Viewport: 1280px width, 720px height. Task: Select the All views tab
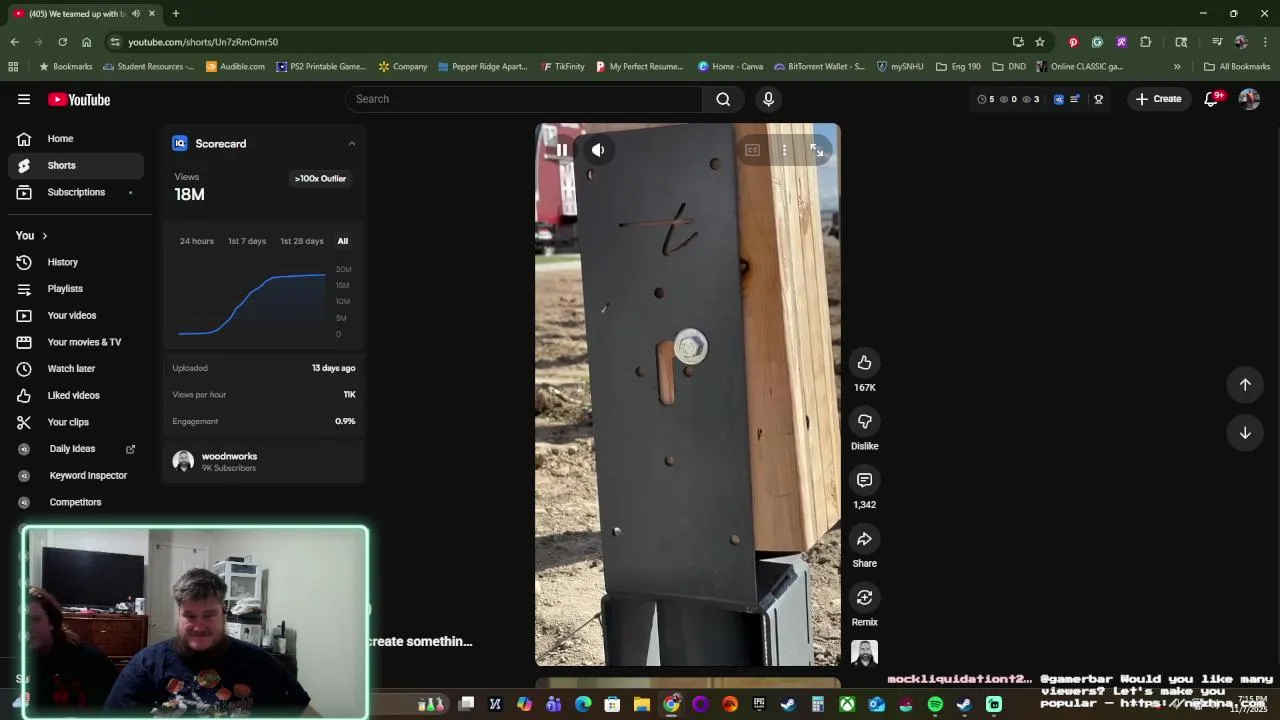pyautogui.click(x=343, y=241)
